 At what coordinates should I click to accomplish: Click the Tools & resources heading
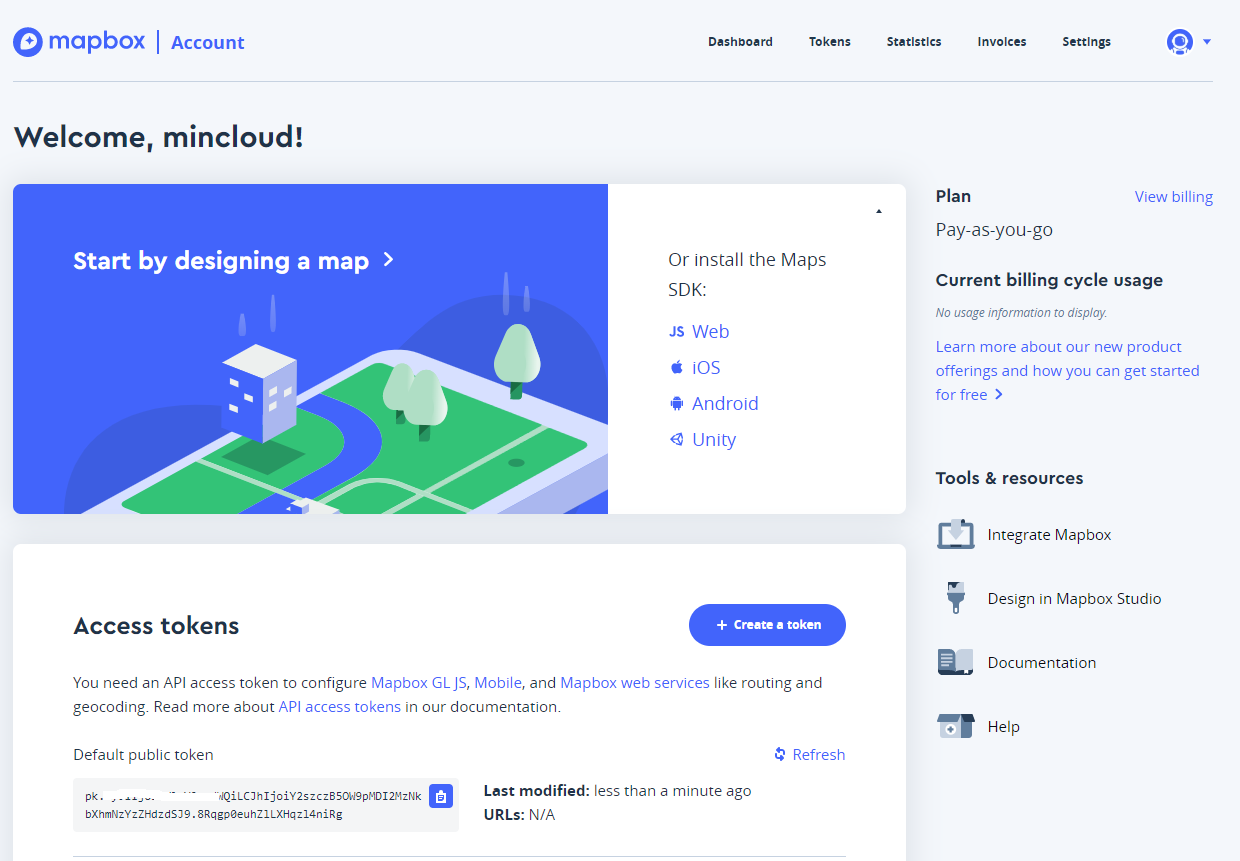pyautogui.click(x=1009, y=478)
